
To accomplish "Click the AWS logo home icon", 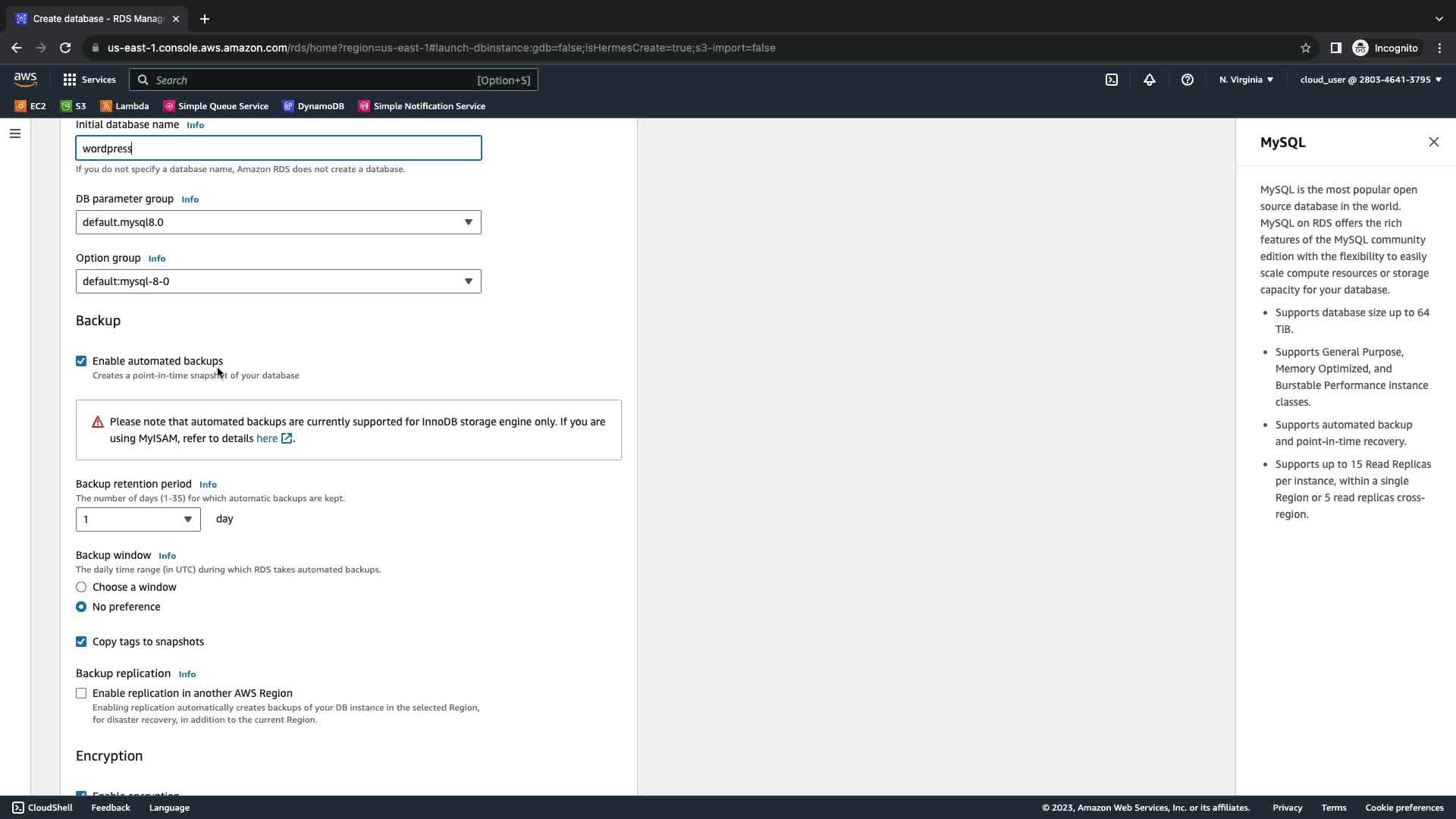I will 25,79.
